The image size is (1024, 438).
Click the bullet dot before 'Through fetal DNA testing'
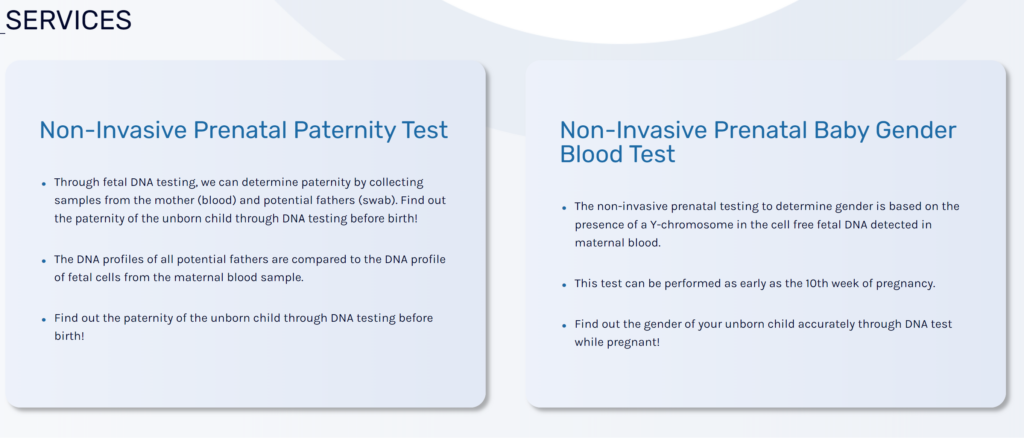[44, 184]
